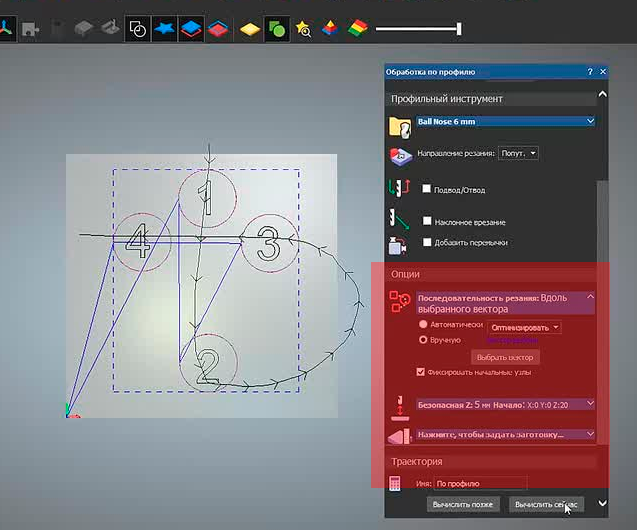Open the tool library folder icon
637x530 pixels.
coord(400,126)
